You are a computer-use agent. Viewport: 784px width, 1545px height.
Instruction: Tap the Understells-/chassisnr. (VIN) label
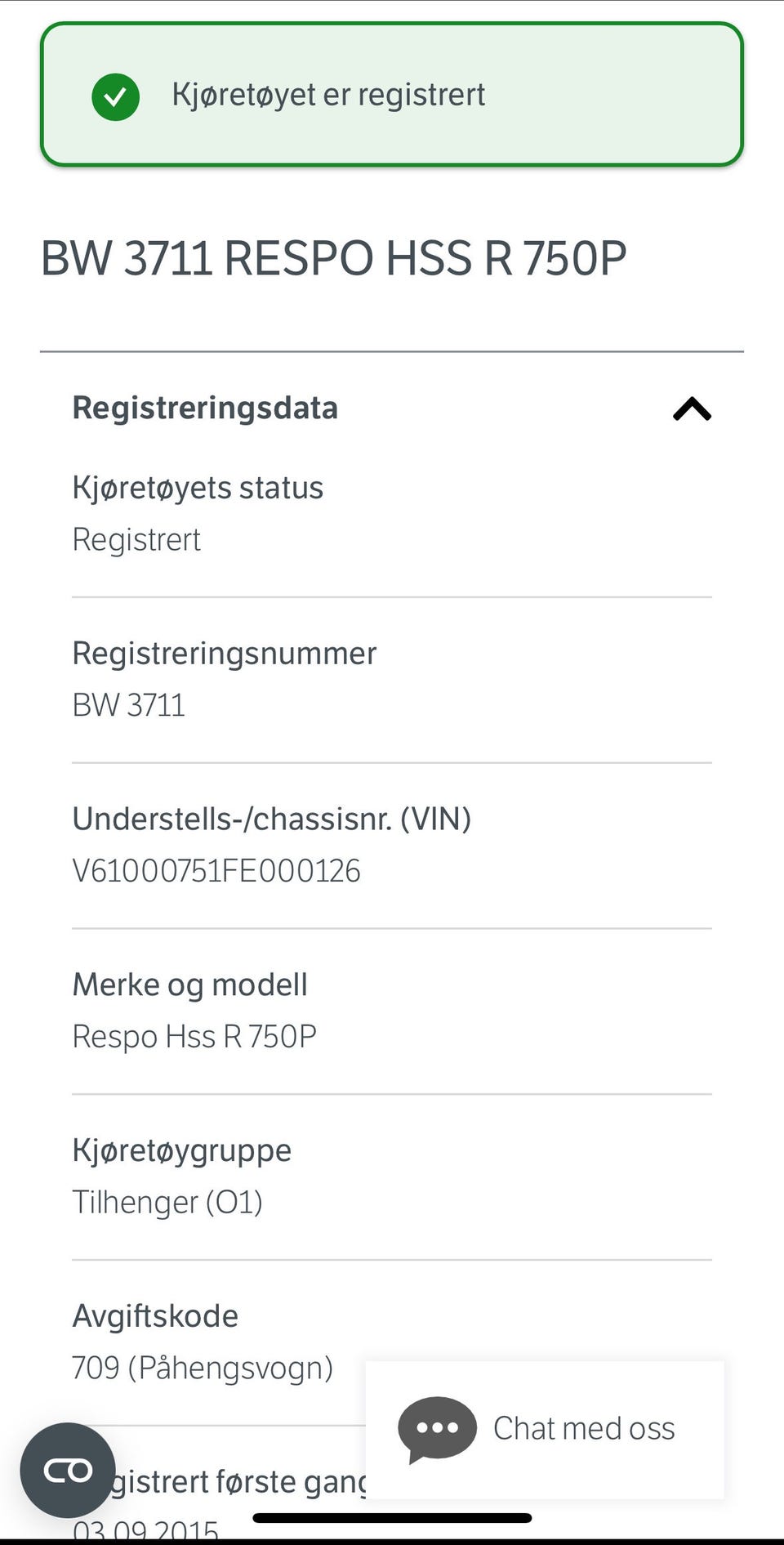click(x=272, y=819)
